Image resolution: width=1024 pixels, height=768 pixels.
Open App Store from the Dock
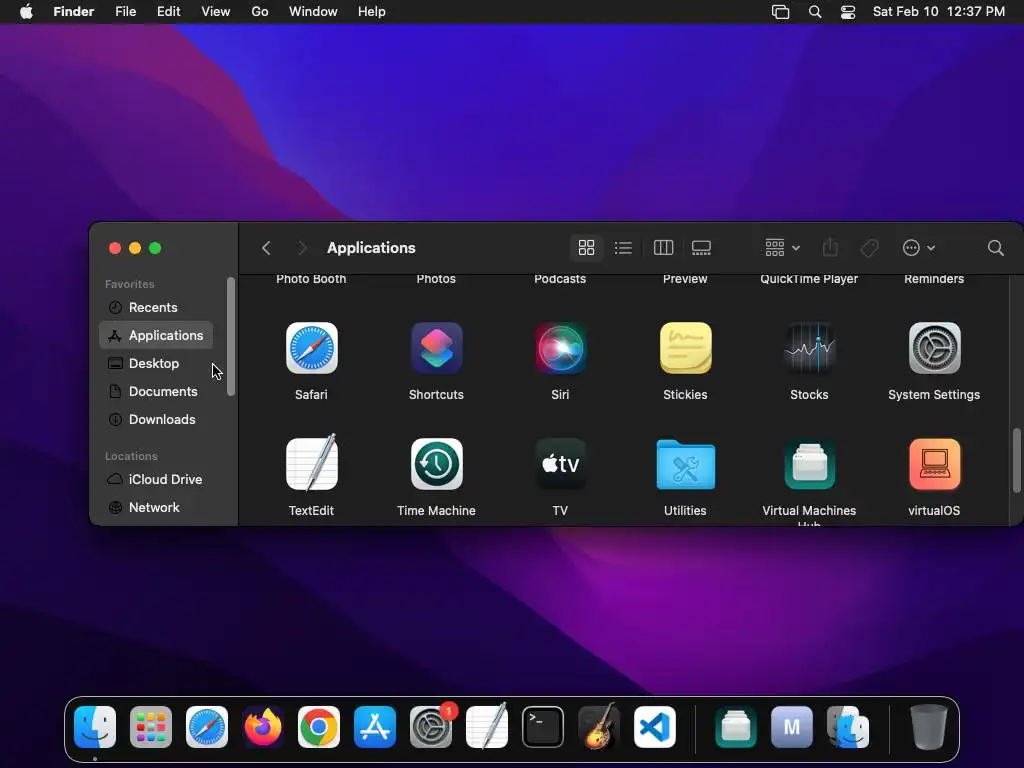point(375,727)
